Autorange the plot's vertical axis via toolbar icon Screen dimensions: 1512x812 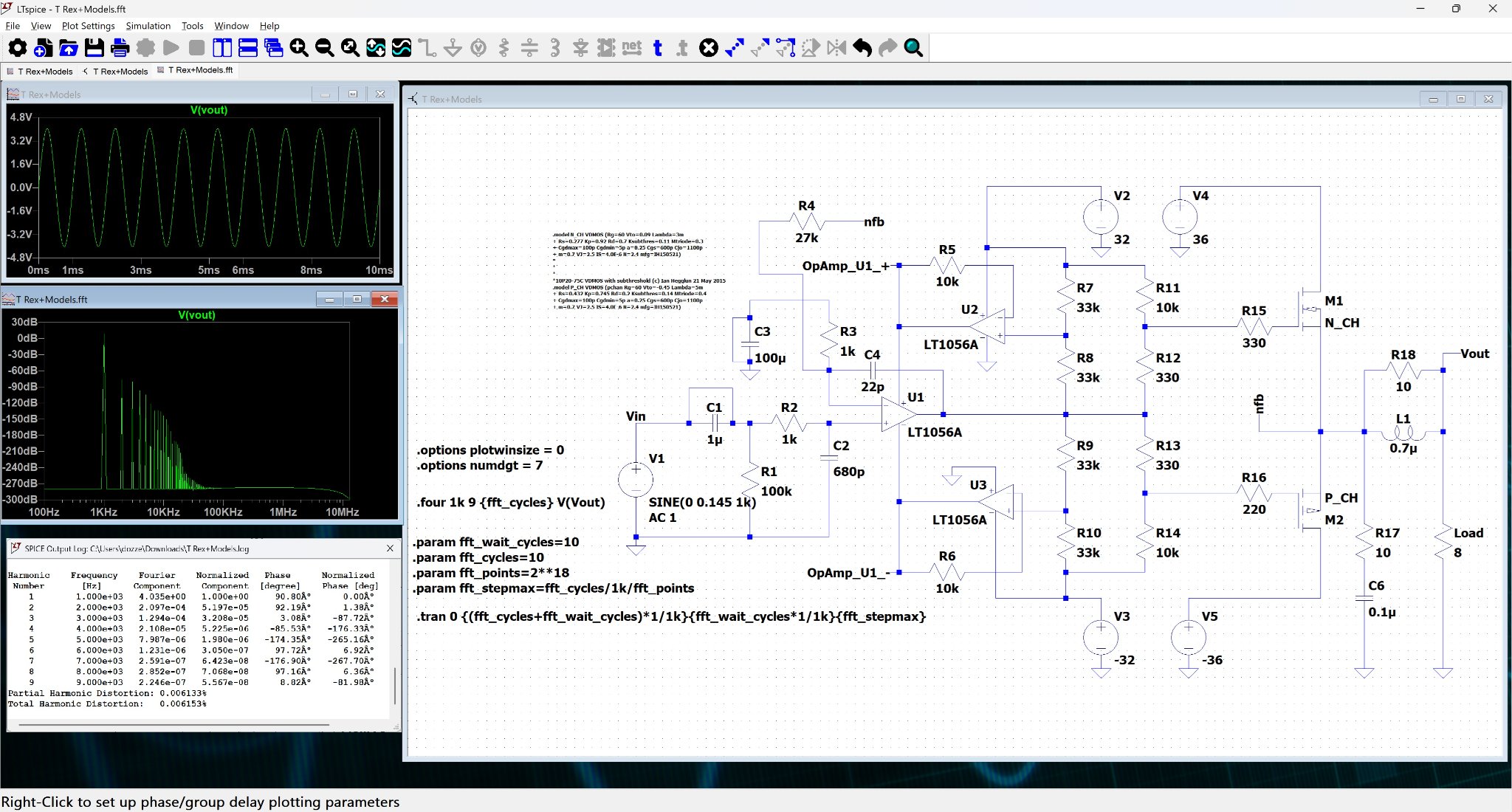pyautogui.click(x=376, y=48)
